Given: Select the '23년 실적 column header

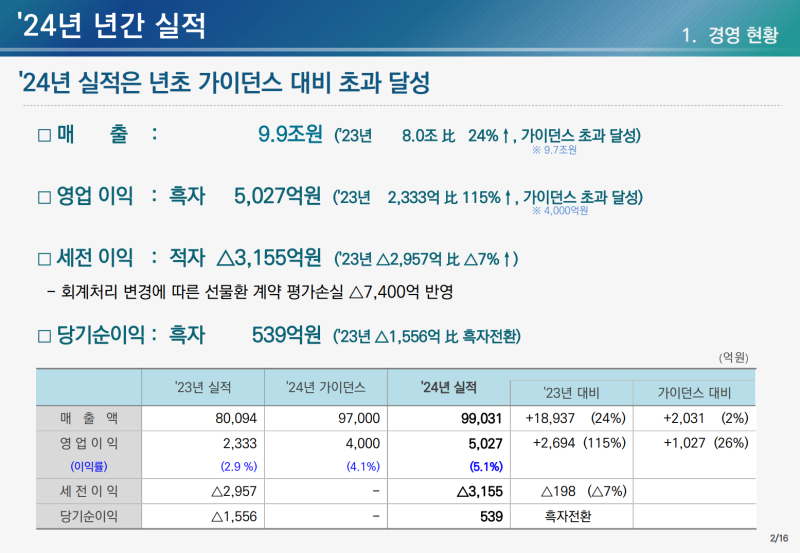Looking at the screenshot, I should point(203,386).
